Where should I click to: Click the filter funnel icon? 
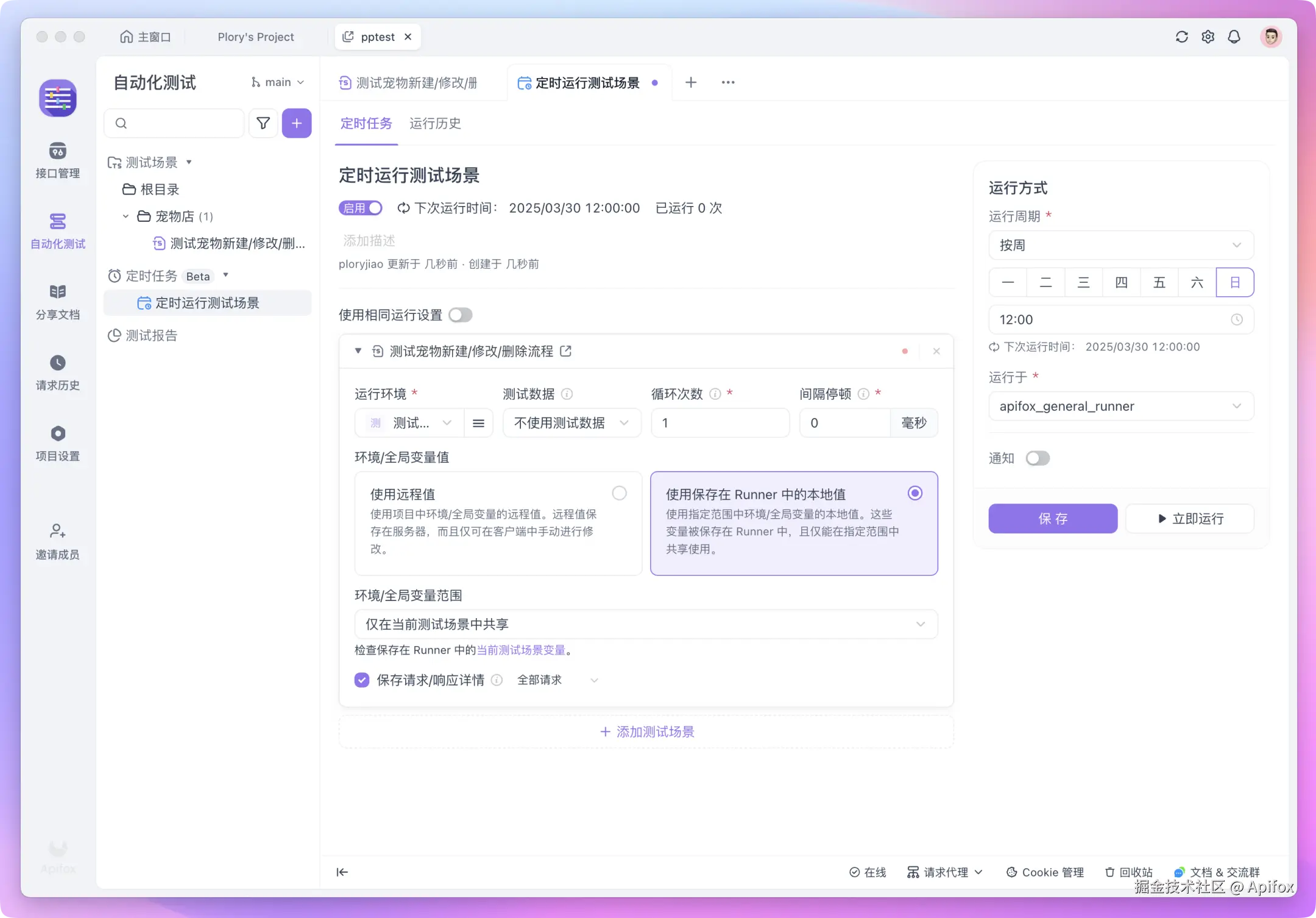263,123
